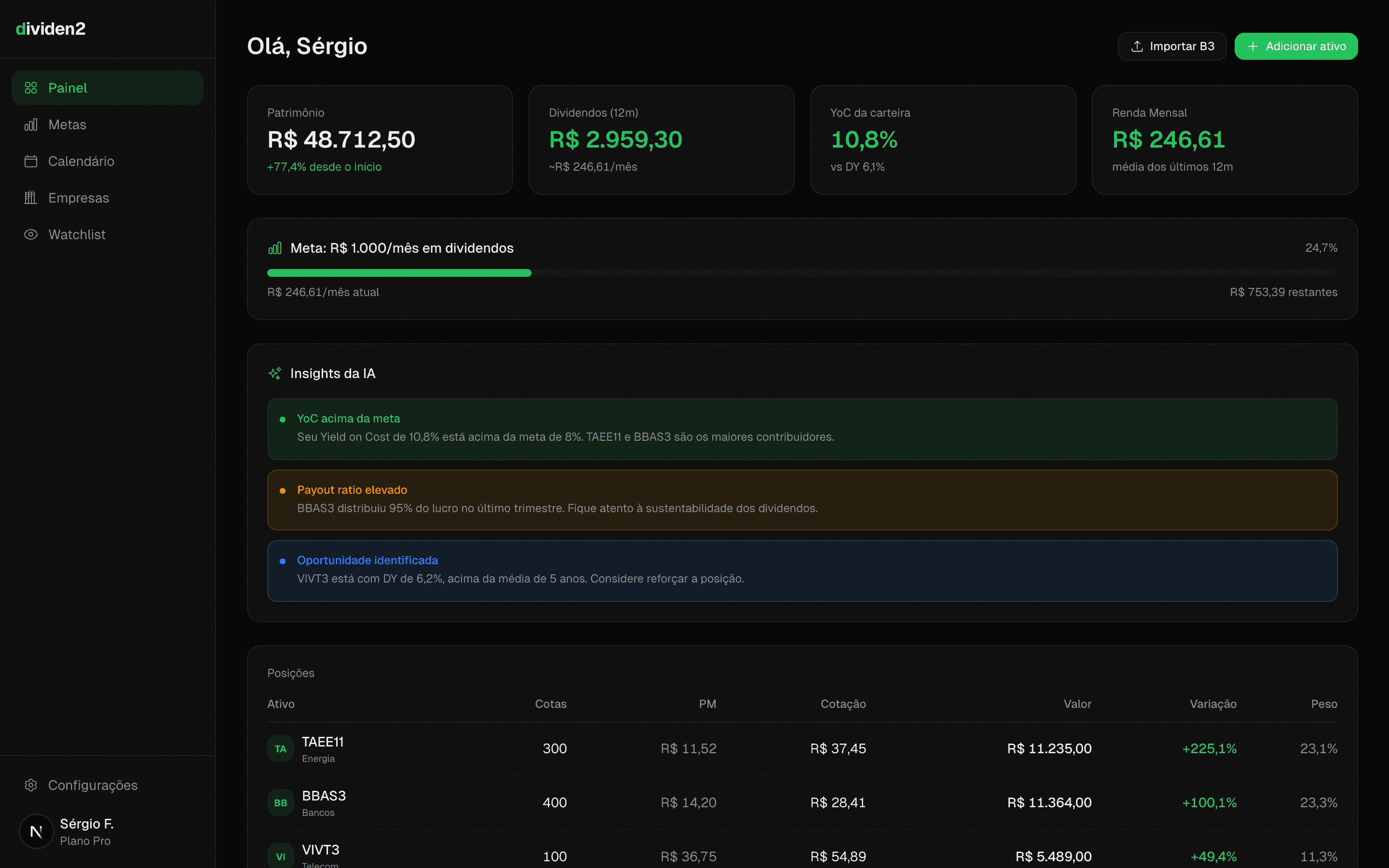Click the upload icon on Importar B3
The height and width of the screenshot is (868, 1389).
[x=1138, y=46]
